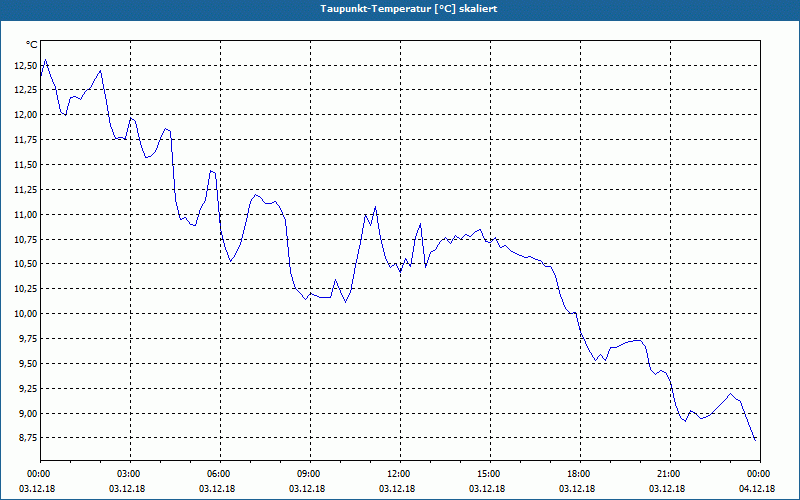
Task: Select the 11,50 y-axis label
Action: pos(26,164)
